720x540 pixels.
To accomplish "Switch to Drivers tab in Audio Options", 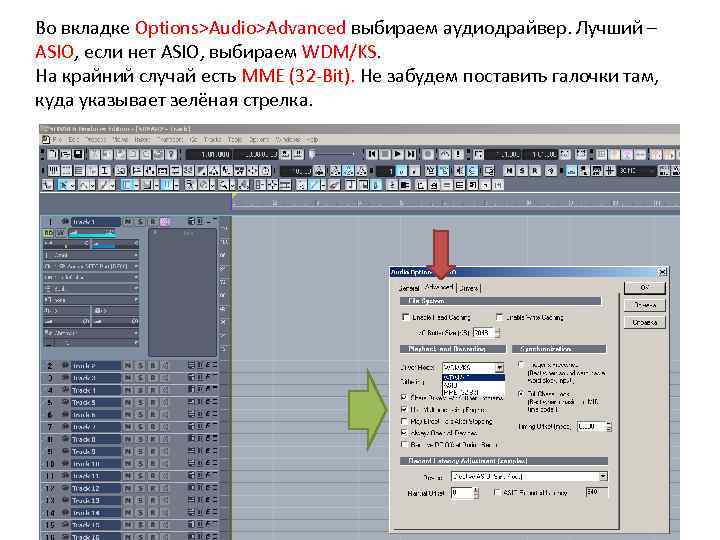I will tap(469, 288).
